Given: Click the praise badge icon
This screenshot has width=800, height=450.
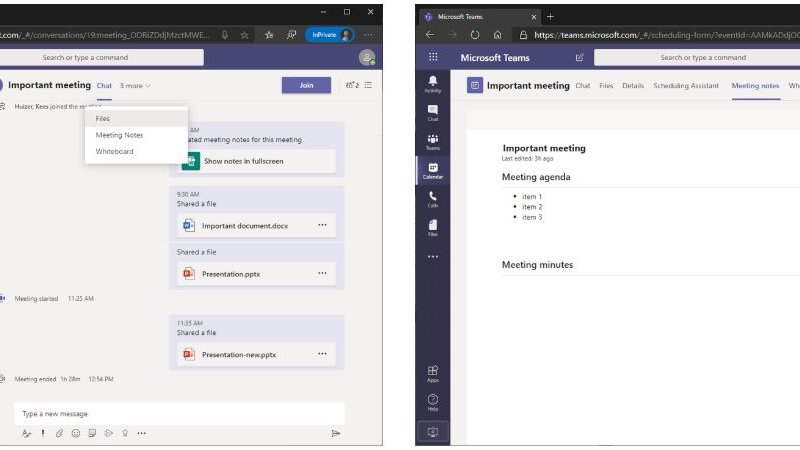Looking at the screenshot, I should pyautogui.click(x=125, y=433).
